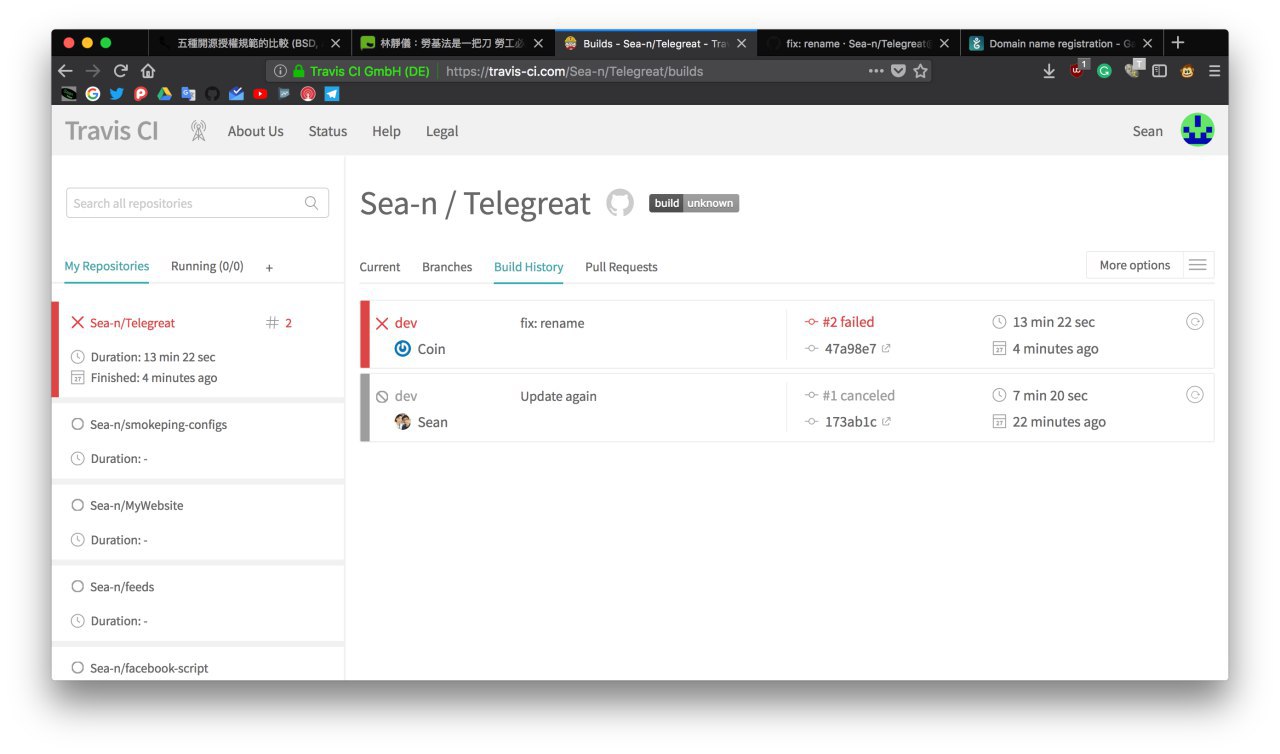Open the #2 failed build link
The image size is (1280, 754).
point(848,322)
